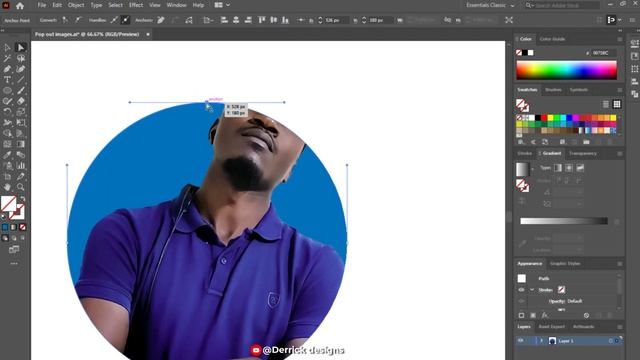Viewport: 640px width, 360px height.
Task: Collapse Stroke attribute in Appearance panel
Action: tap(532, 290)
